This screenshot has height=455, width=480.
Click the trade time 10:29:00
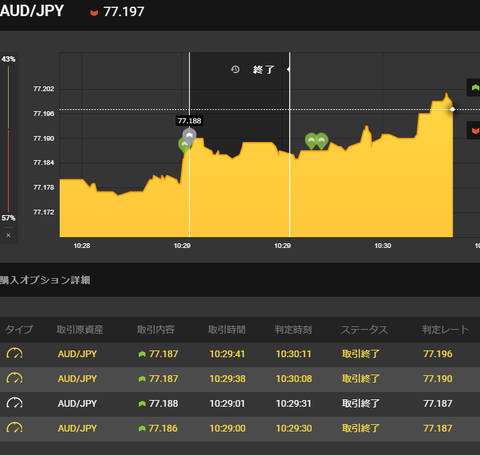coord(227,428)
